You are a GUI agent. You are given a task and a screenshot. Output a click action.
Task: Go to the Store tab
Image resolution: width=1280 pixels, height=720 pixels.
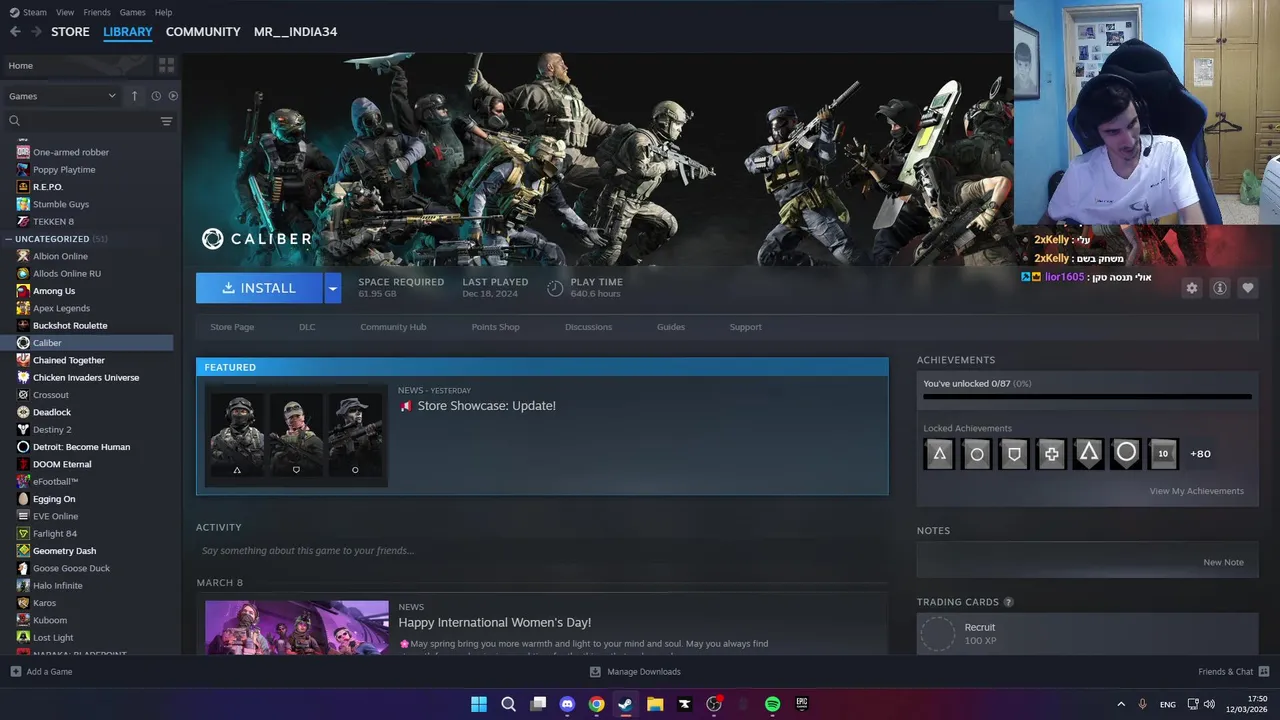tap(70, 32)
